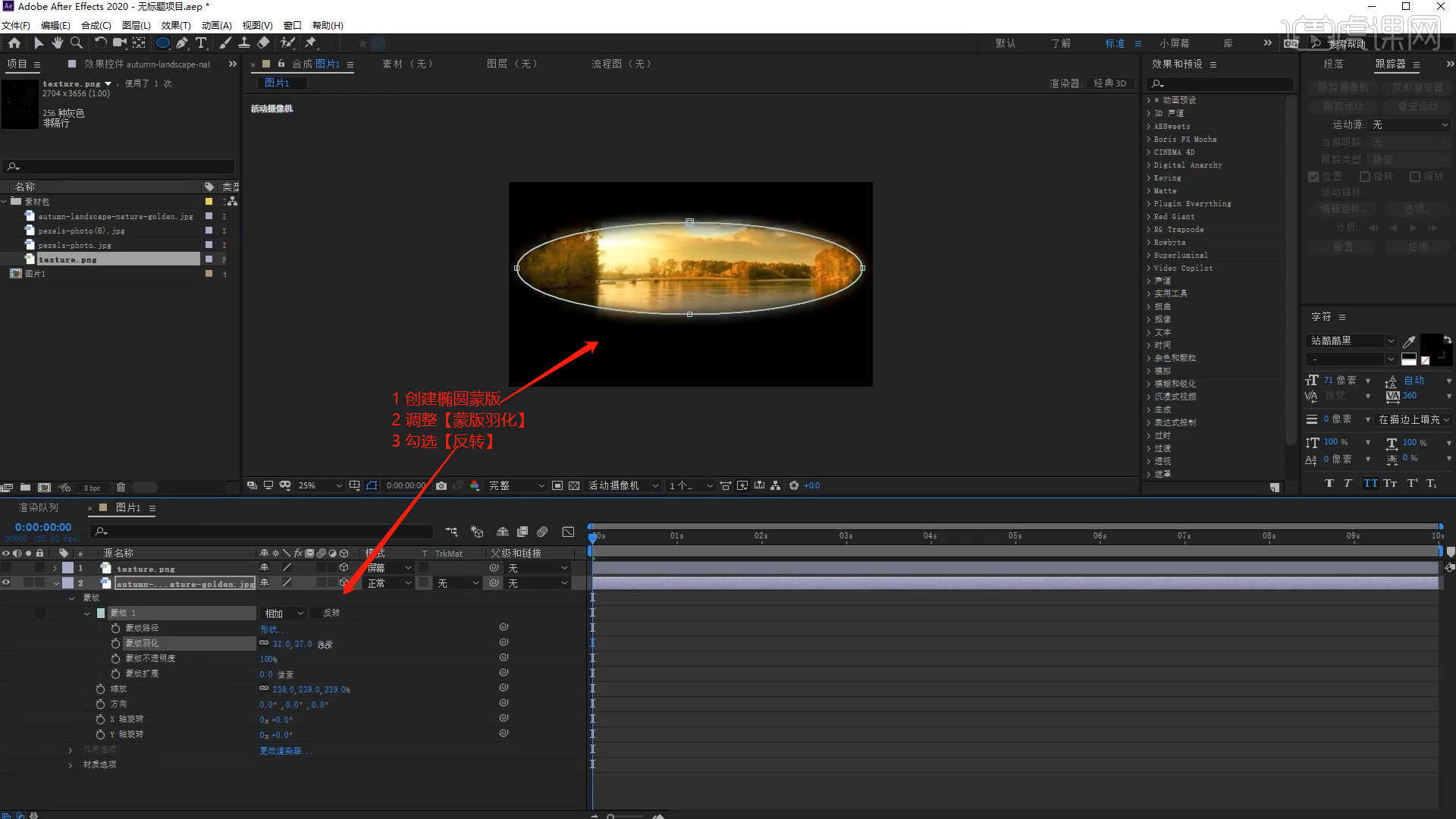Expand the Red Giant effects category
The image size is (1456, 819).
1150,217
